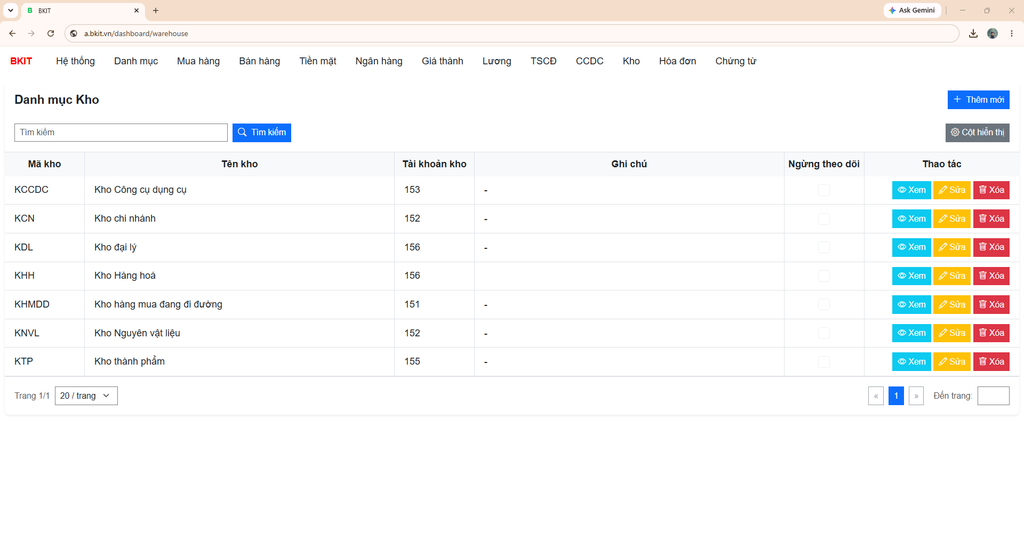
Task: Focus the Tìm kiếm search field
Action: [x=121, y=133]
